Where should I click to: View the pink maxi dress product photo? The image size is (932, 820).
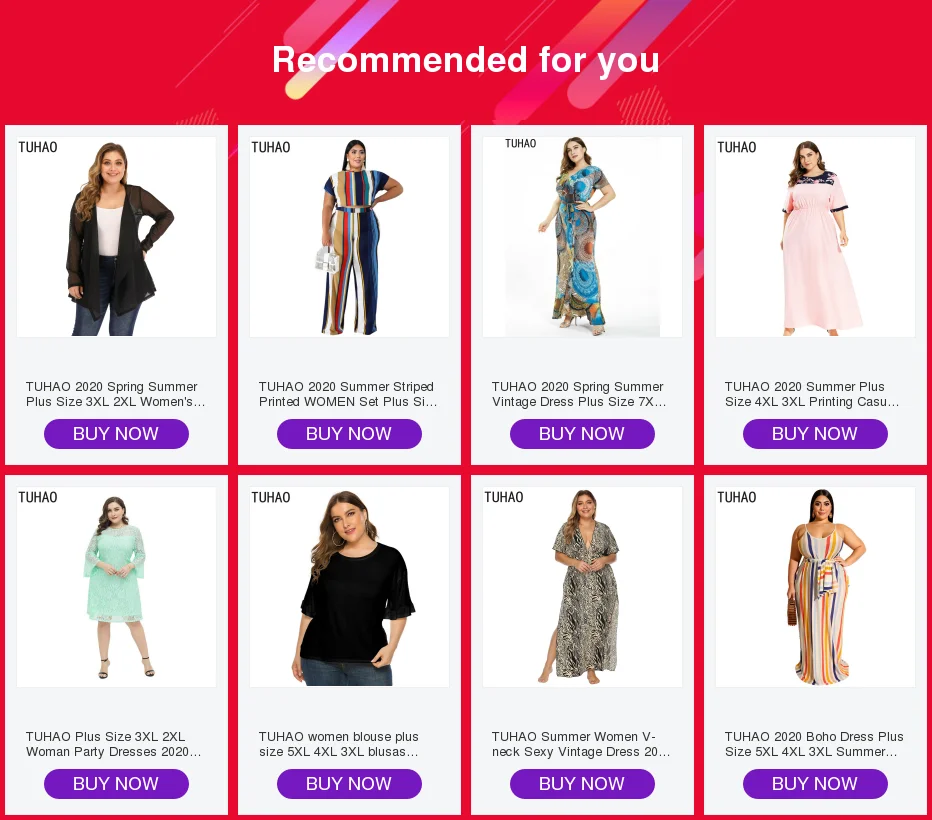pyautogui.click(x=816, y=237)
